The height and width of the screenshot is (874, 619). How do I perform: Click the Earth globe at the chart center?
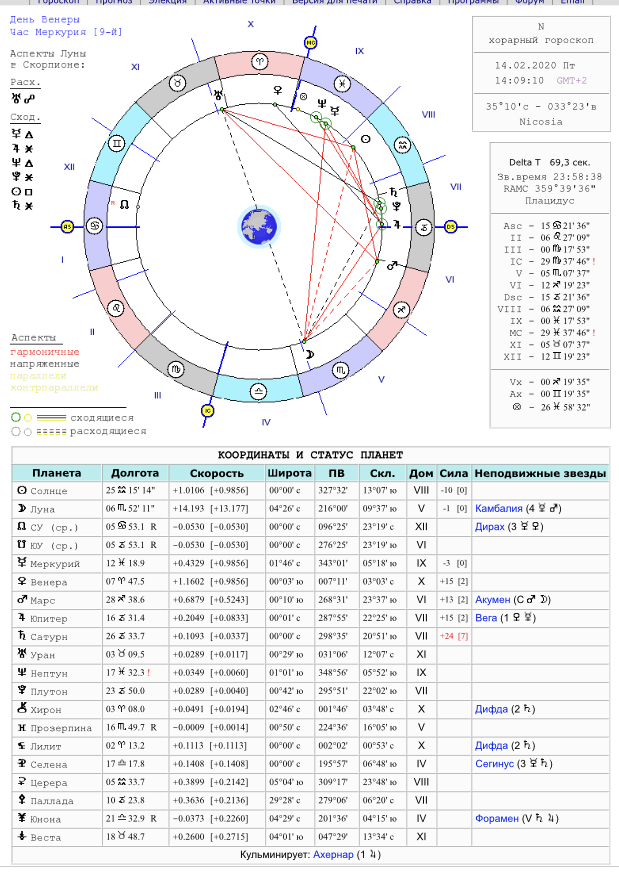259,226
